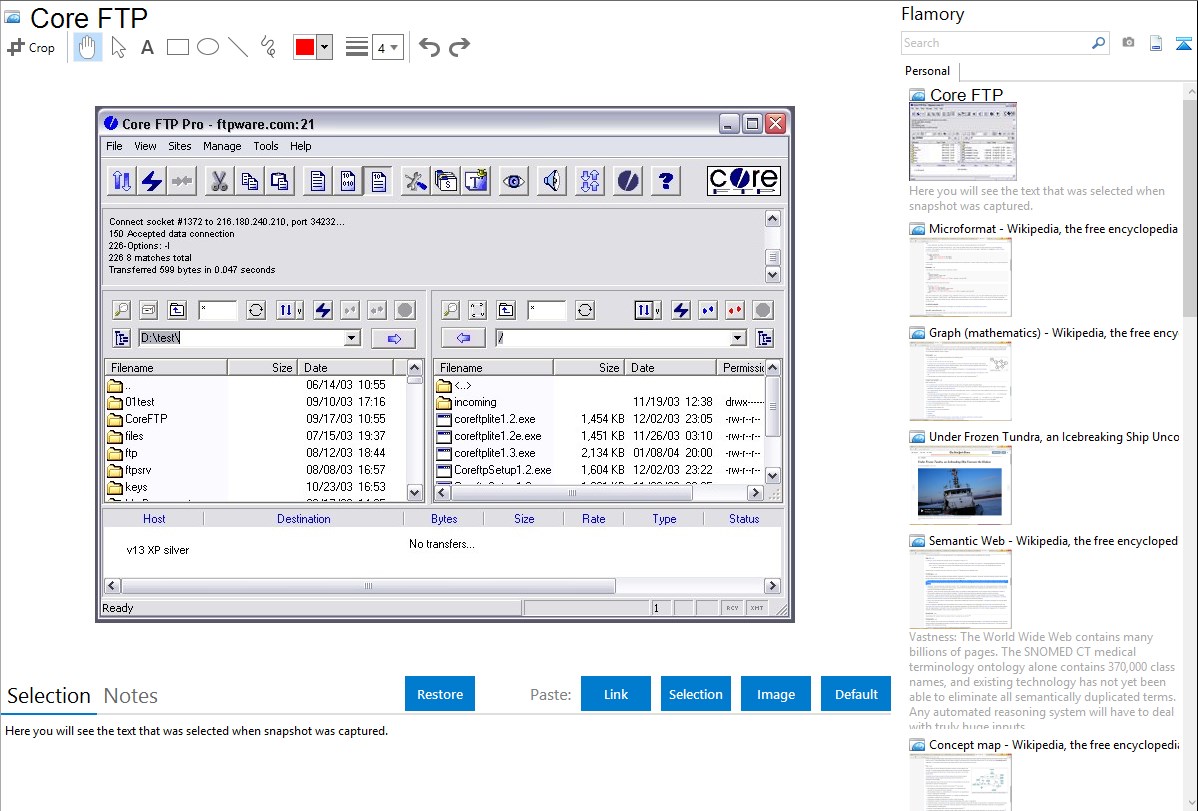Viewport: 1198px width, 811px height.
Task: Click the document page icon
Action: 1156,43
